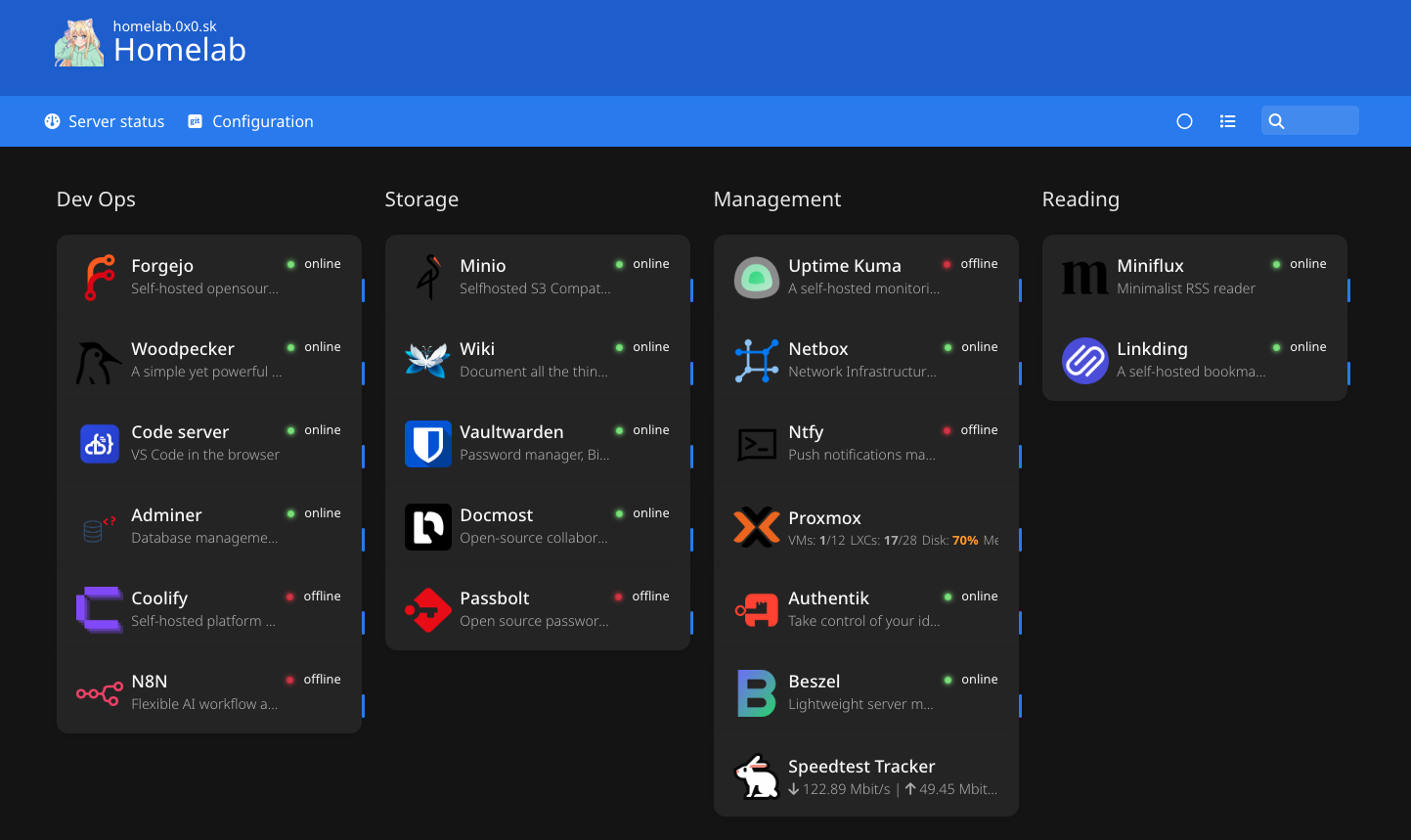Image resolution: width=1411 pixels, height=840 pixels.
Task: Click the Uptime Kuma icon
Action: pos(757,278)
